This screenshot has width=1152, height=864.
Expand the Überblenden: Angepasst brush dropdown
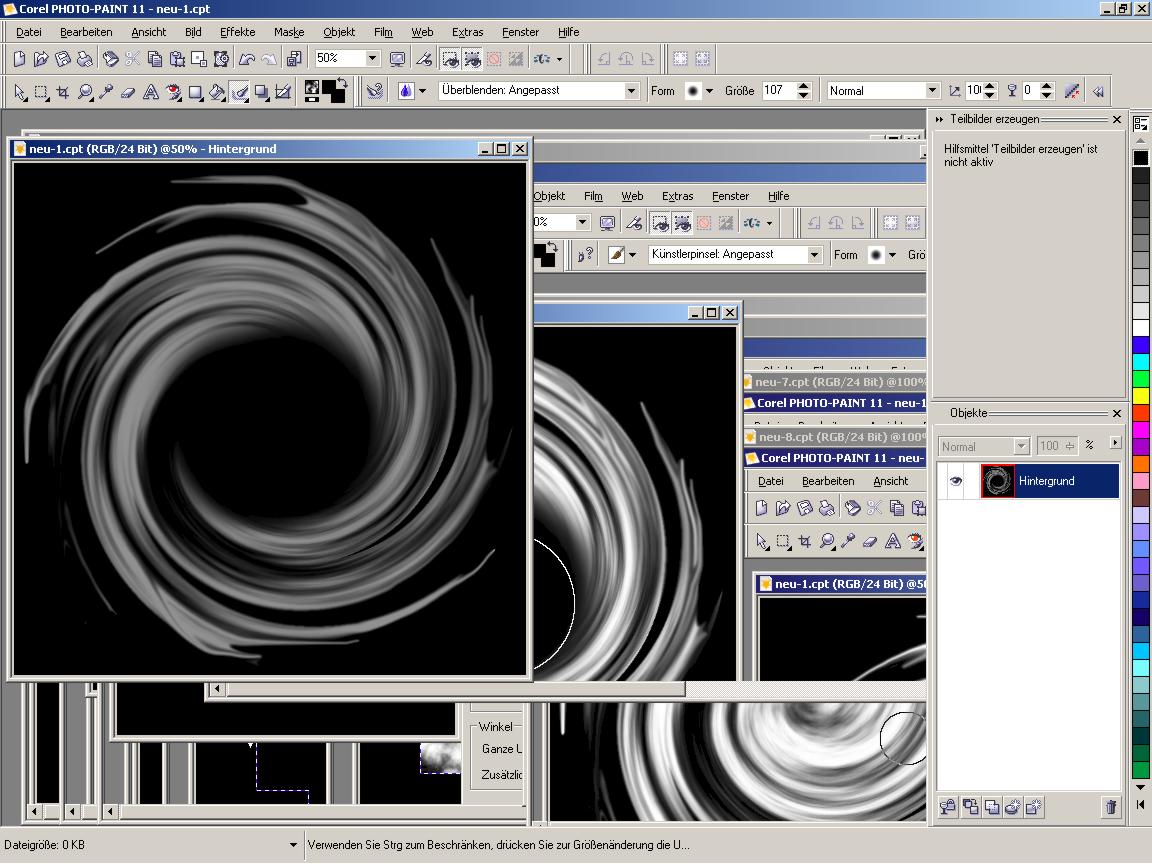pos(631,91)
